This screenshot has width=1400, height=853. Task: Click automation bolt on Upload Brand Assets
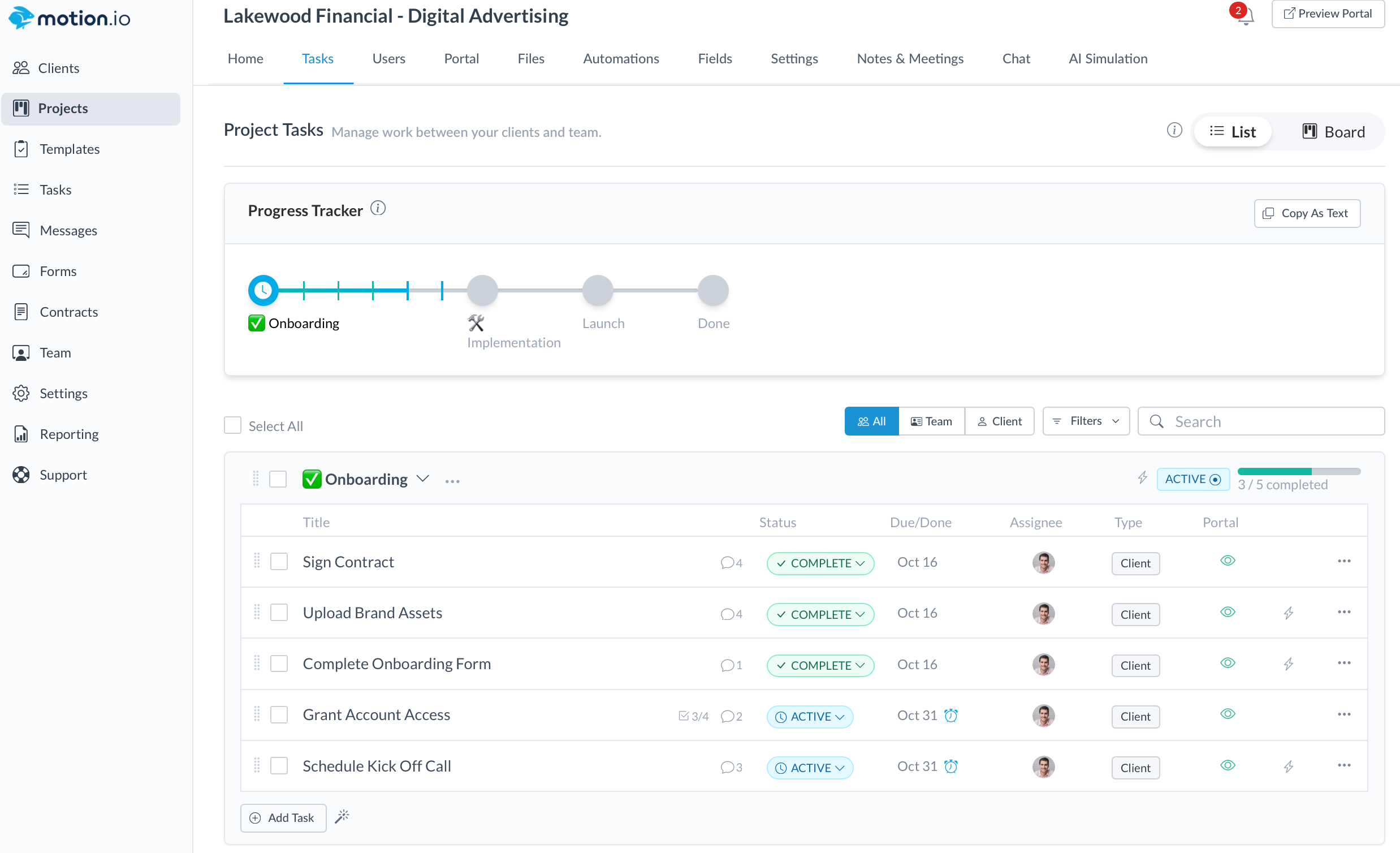(x=1288, y=613)
